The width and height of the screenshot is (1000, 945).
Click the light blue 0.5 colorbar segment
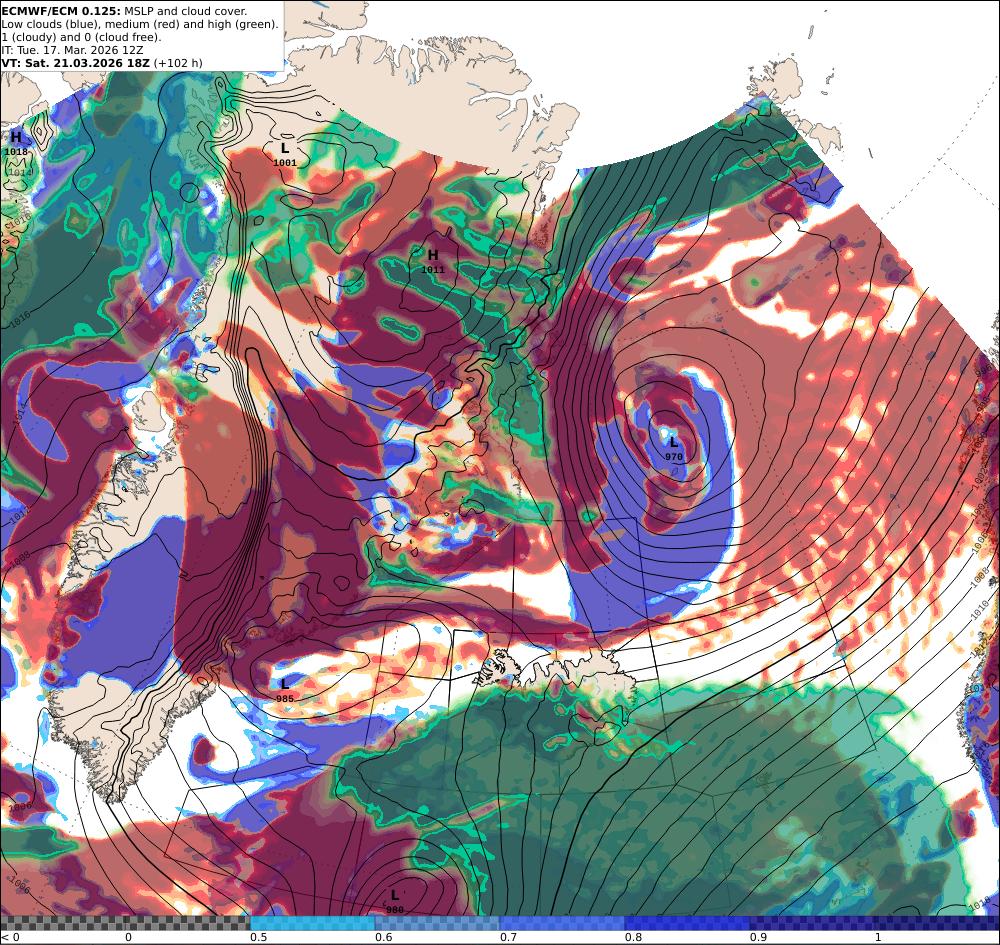click(x=312, y=923)
